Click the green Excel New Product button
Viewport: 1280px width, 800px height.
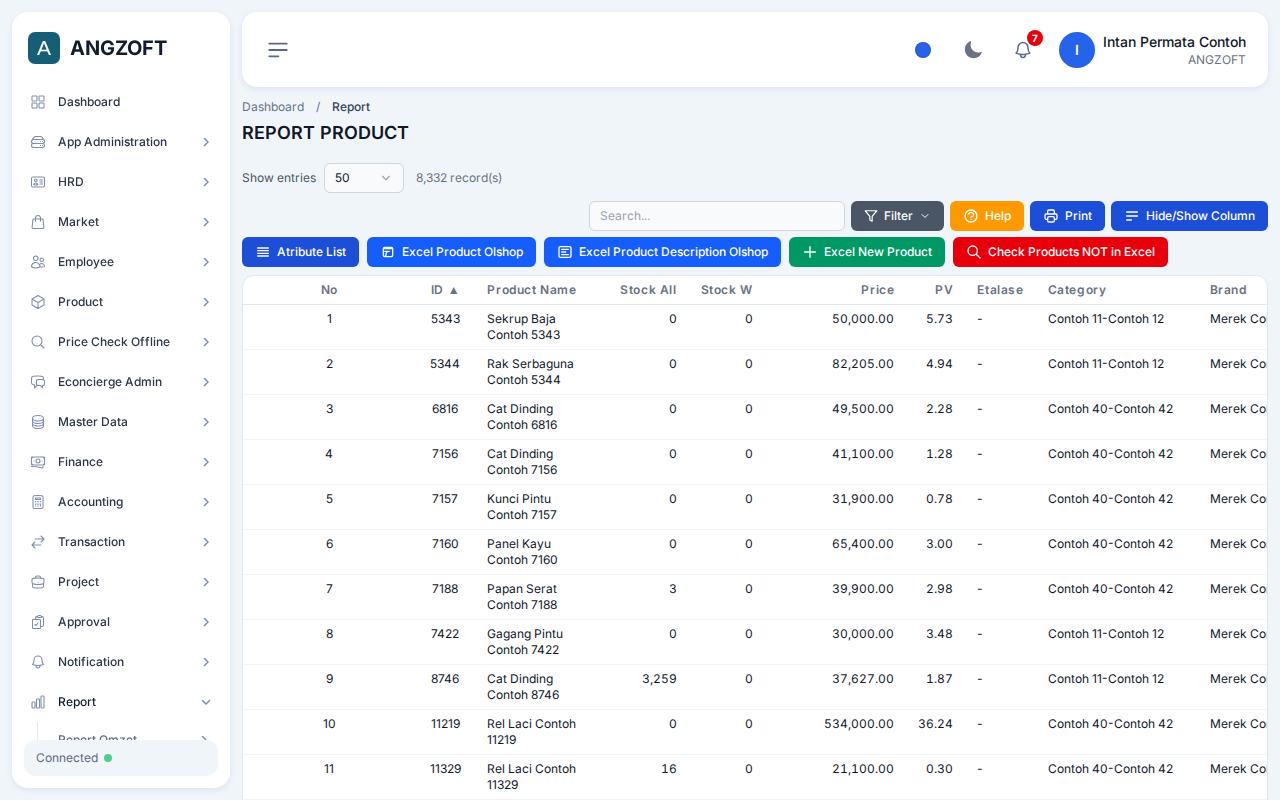(867, 252)
